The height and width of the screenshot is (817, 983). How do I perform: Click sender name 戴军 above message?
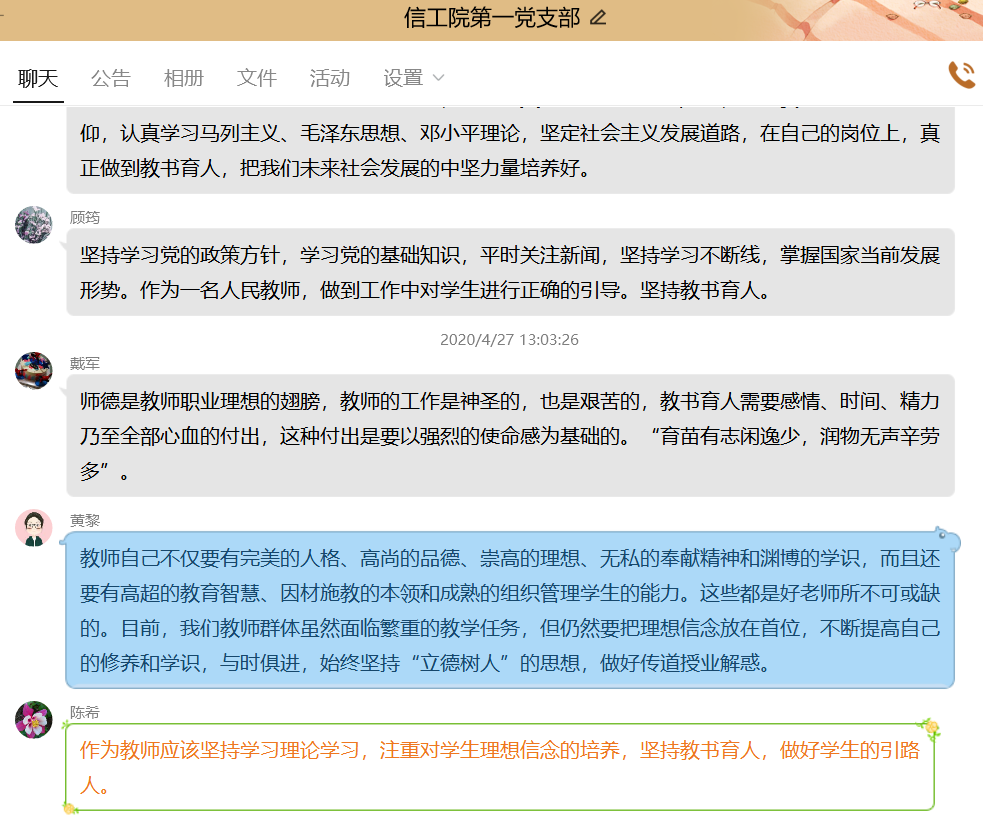click(x=85, y=363)
